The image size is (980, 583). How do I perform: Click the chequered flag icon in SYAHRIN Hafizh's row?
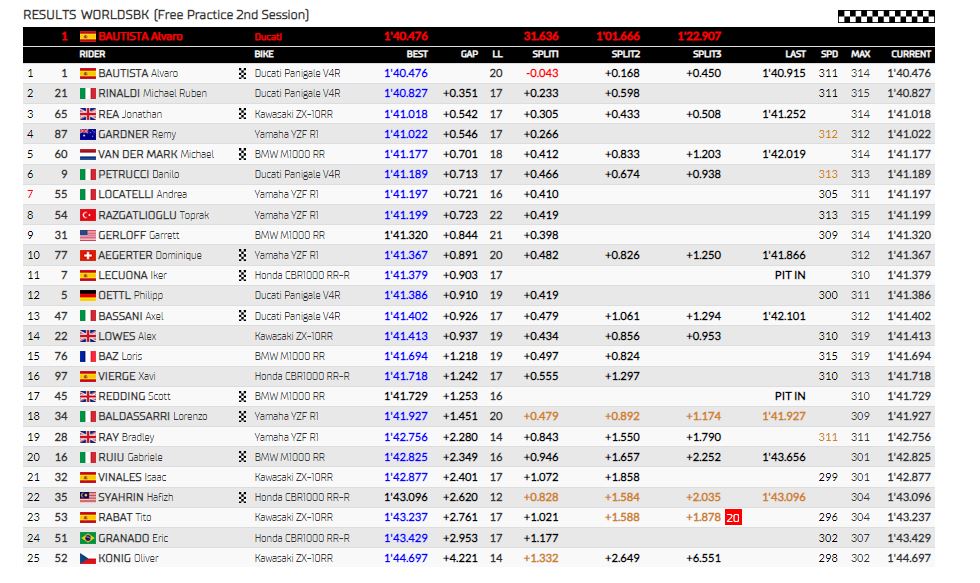coord(242,497)
